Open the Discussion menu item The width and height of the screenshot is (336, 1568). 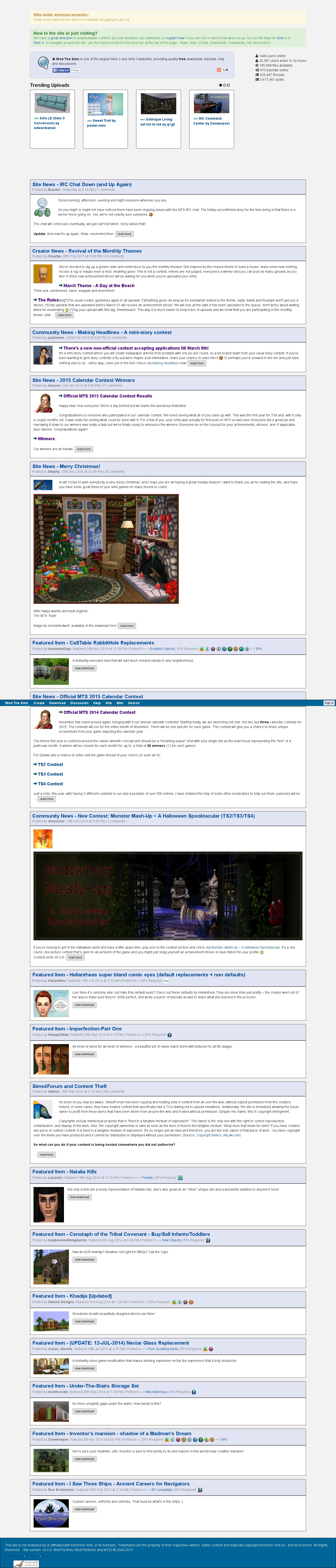(x=79, y=702)
